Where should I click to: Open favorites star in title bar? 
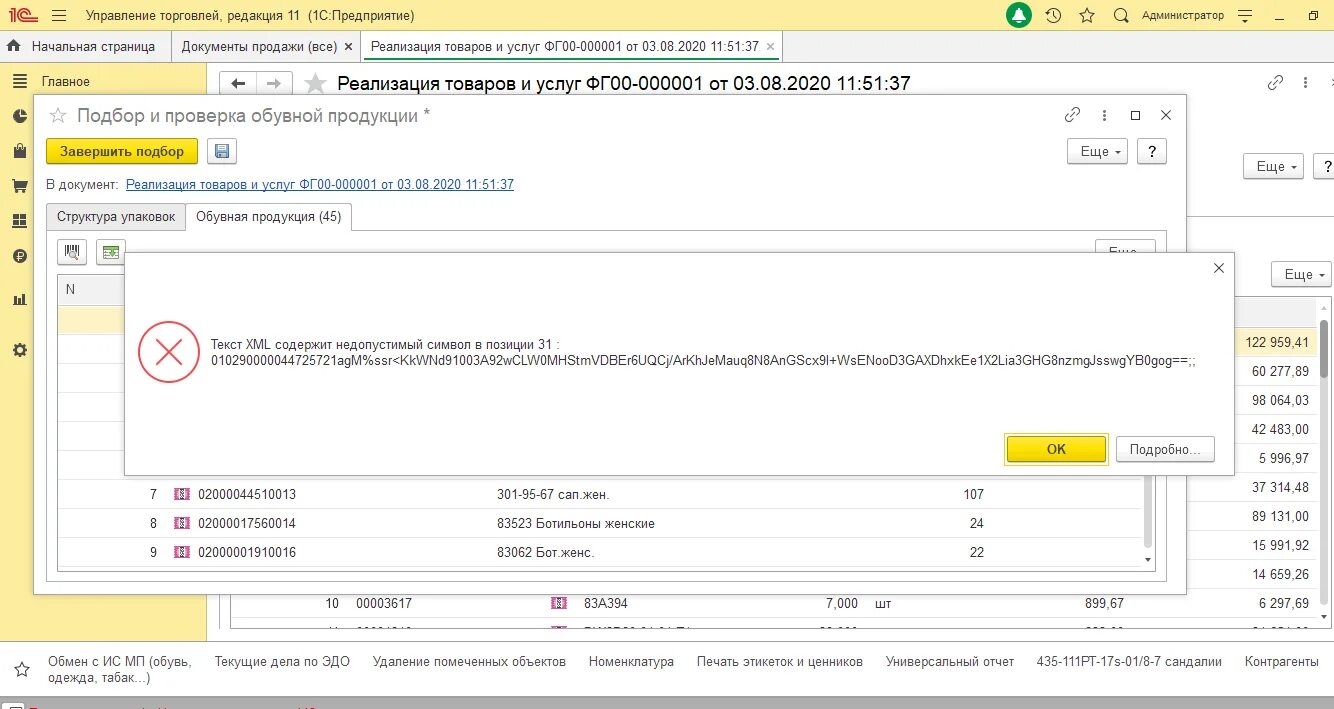point(1087,16)
